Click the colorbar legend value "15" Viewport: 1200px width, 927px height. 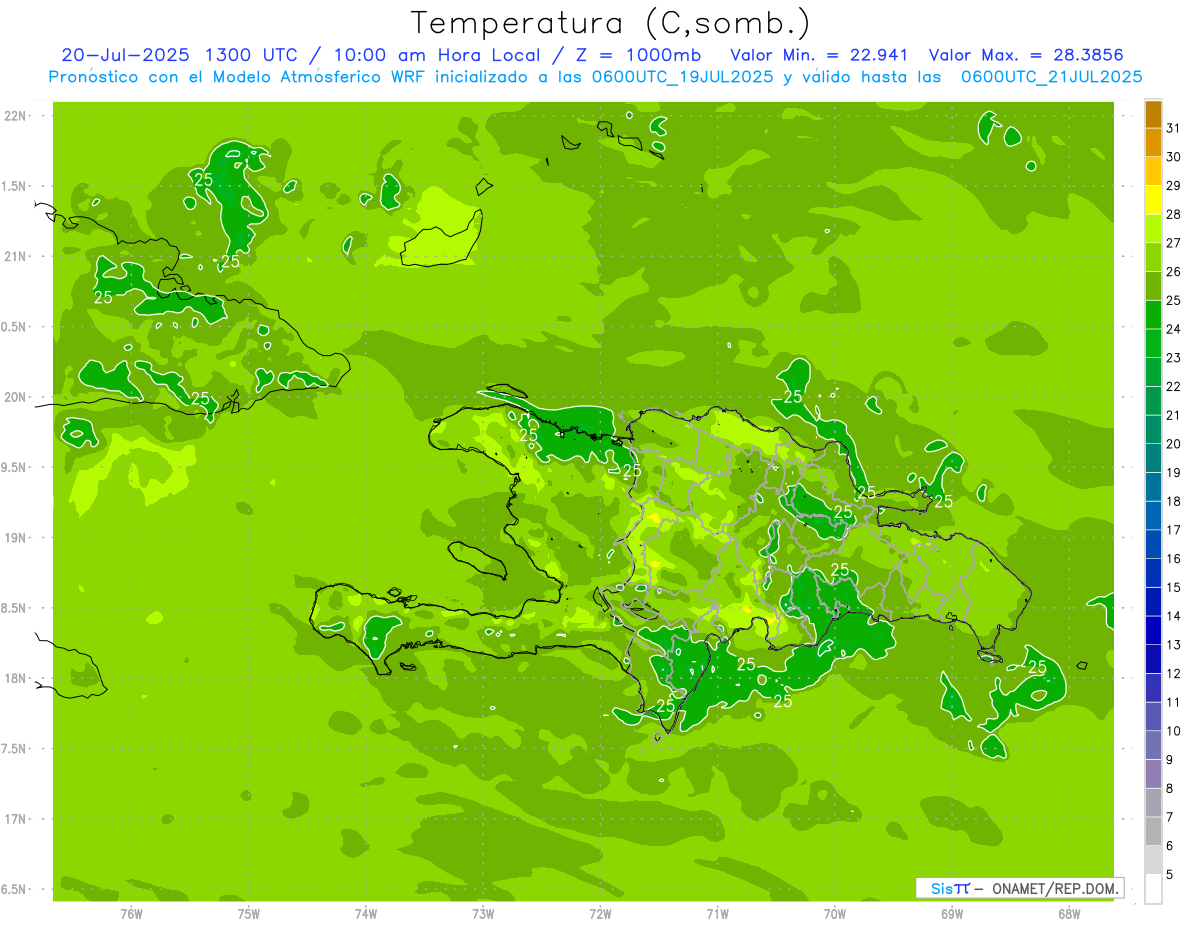click(x=1173, y=588)
